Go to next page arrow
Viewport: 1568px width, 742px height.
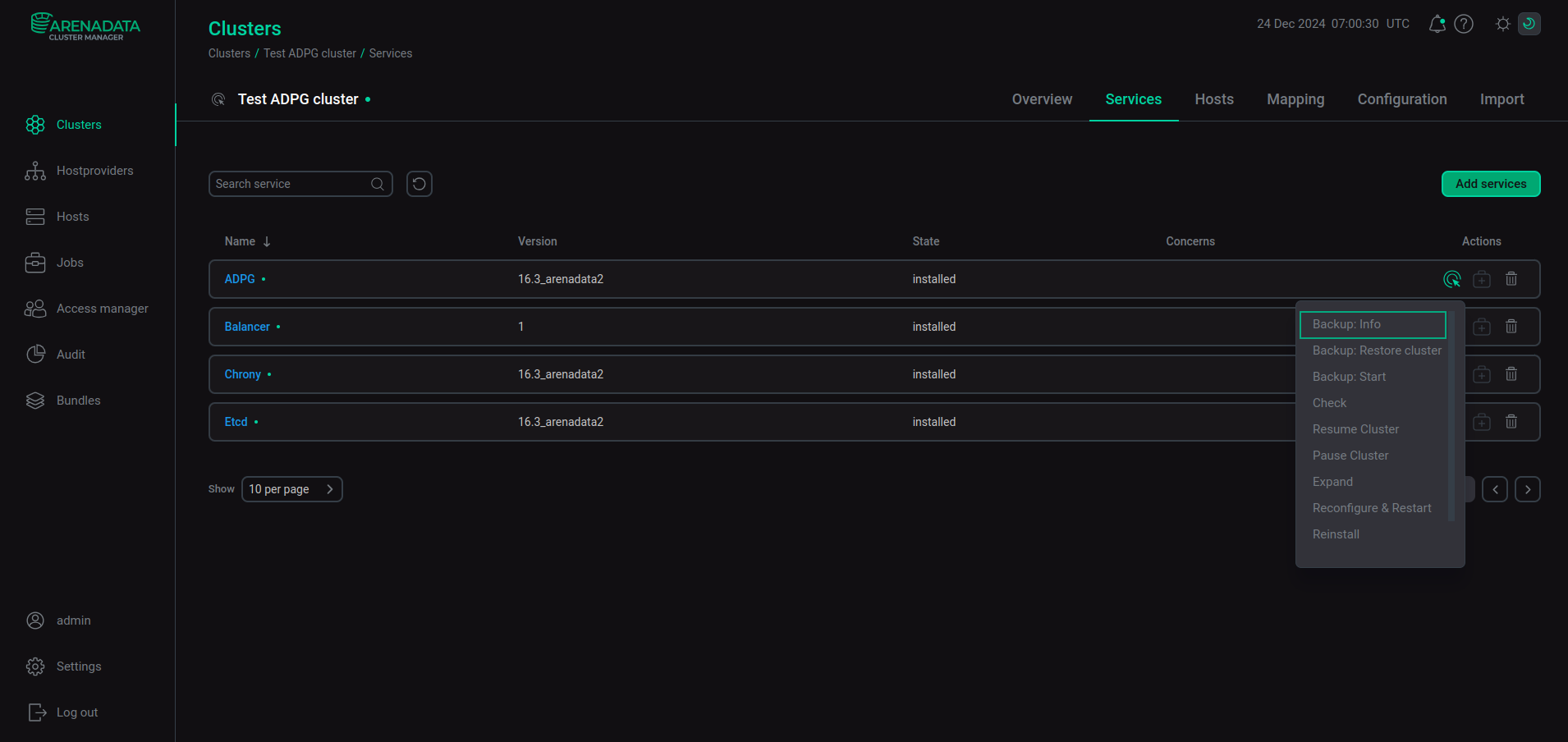(x=1528, y=489)
